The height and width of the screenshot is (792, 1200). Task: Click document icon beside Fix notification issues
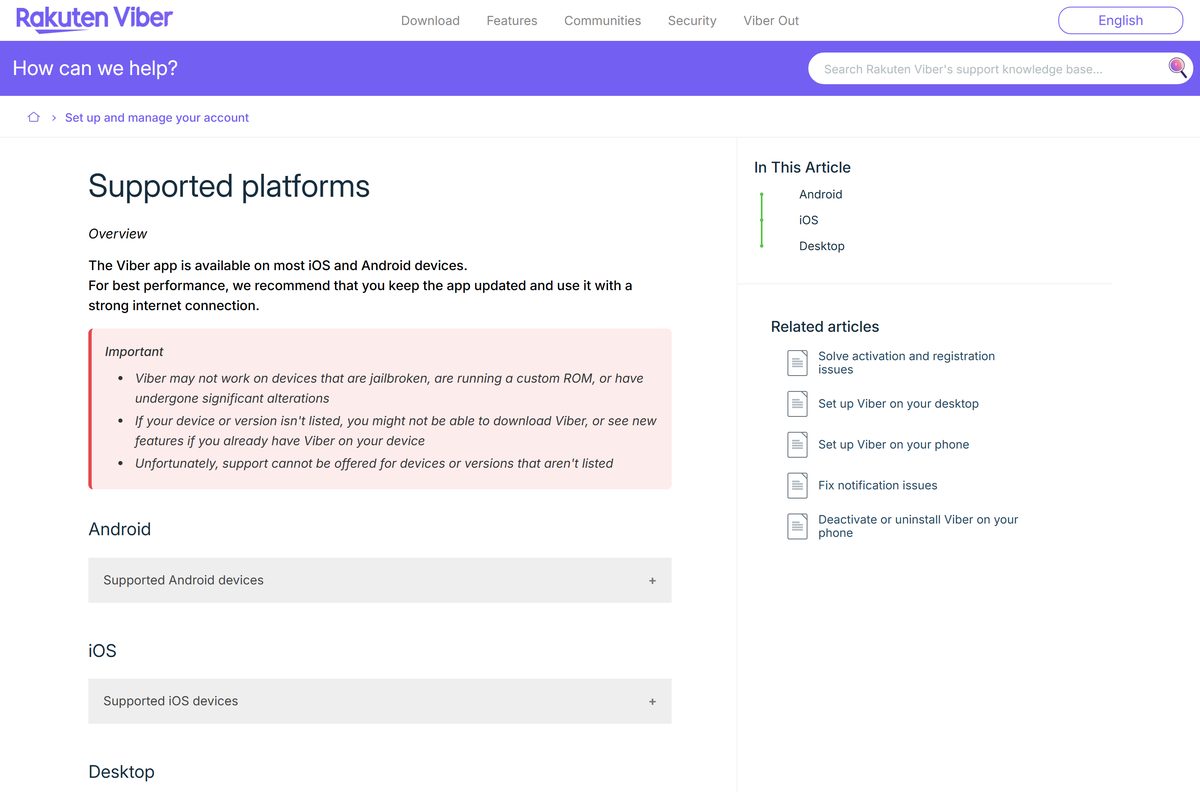[x=797, y=486]
